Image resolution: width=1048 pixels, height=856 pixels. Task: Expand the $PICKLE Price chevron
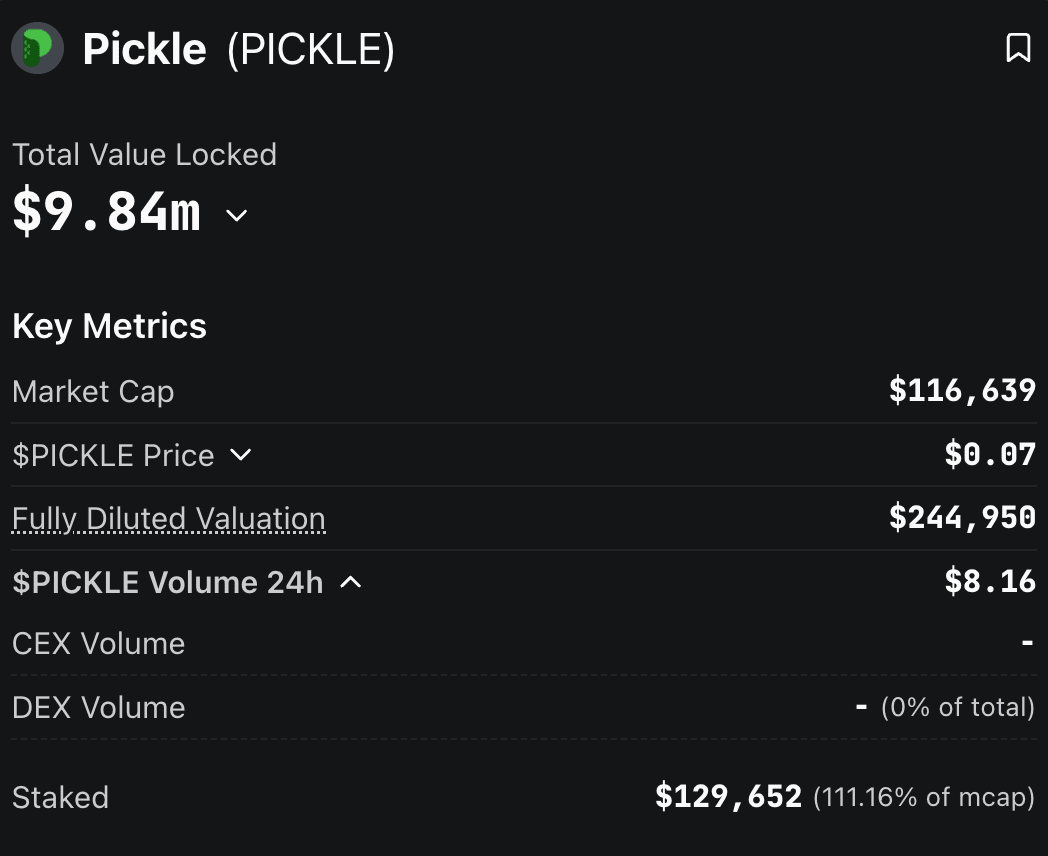(241, 455)
